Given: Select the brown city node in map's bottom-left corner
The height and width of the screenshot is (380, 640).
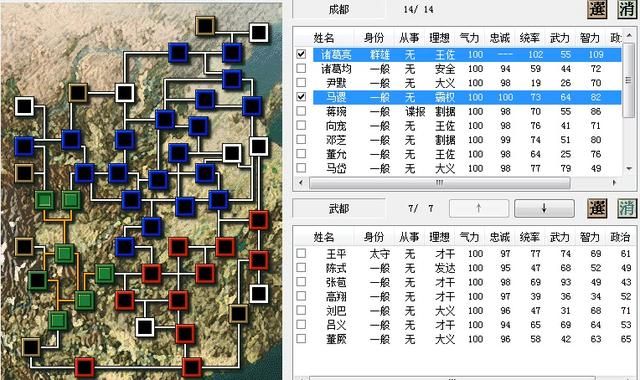Looking at the screenshot, I should pos(31,347).
